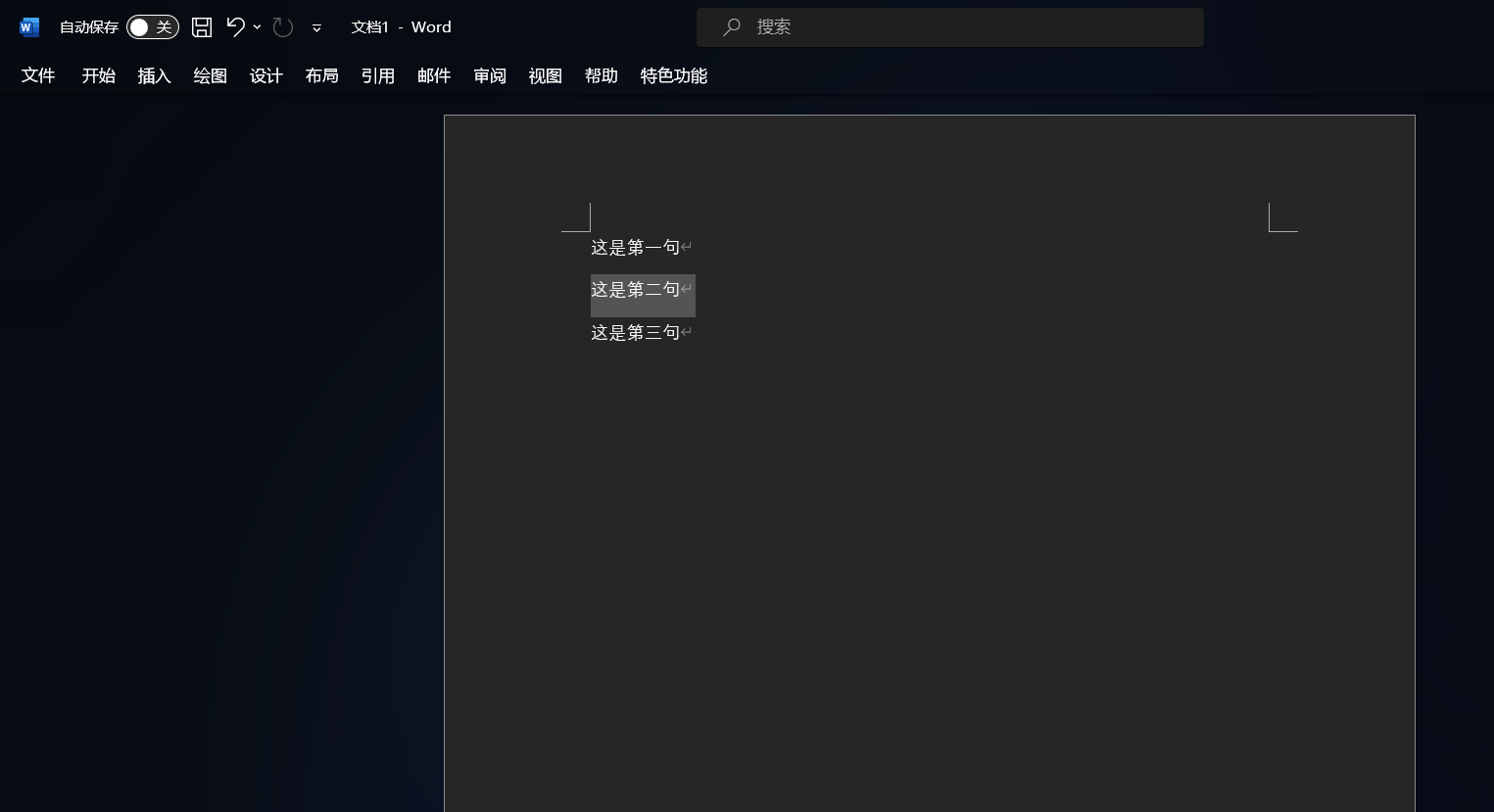This screenshot has height=812, width=1494.
Task: Open the 审阅 tab
Action: tap(489, 76)
